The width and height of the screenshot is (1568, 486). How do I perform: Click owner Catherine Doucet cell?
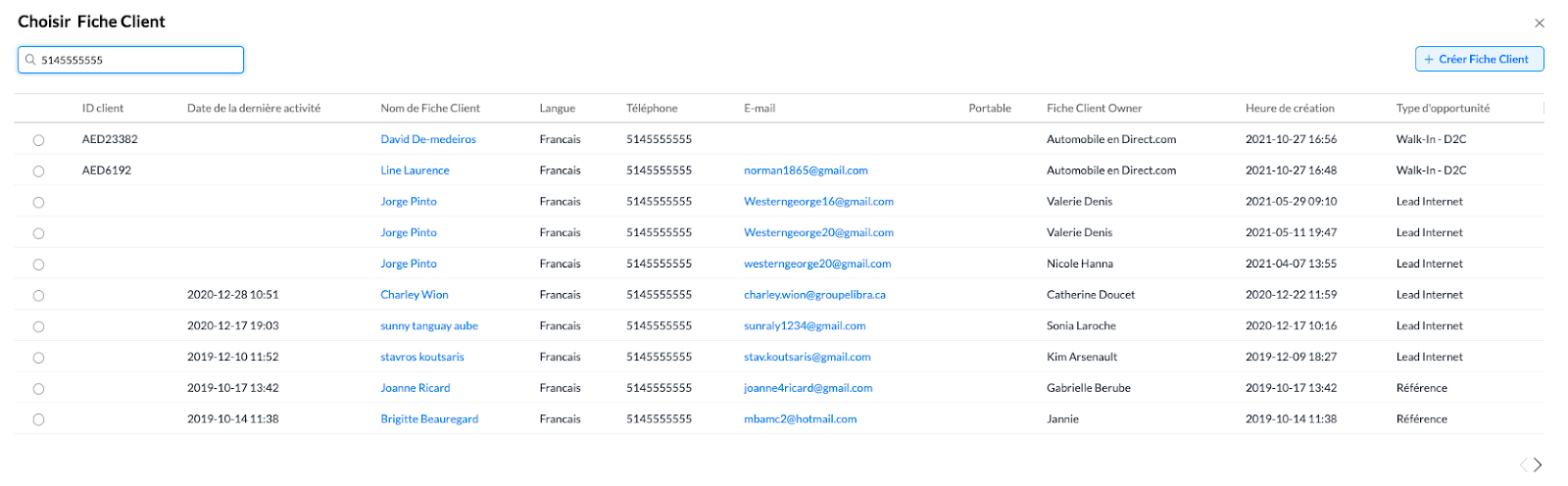[1091, 295]
